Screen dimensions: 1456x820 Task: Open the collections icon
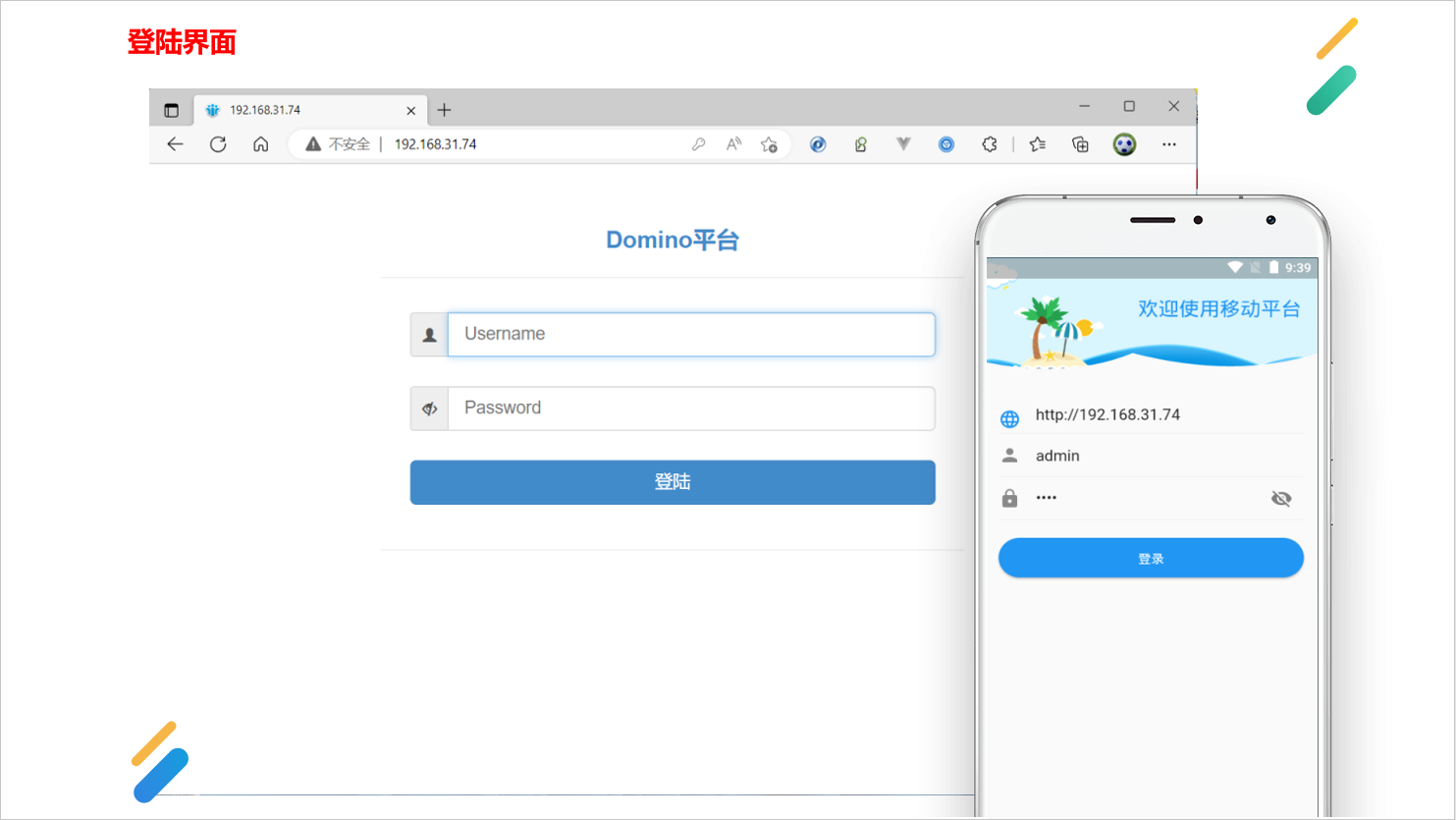tap(1080, 144)
